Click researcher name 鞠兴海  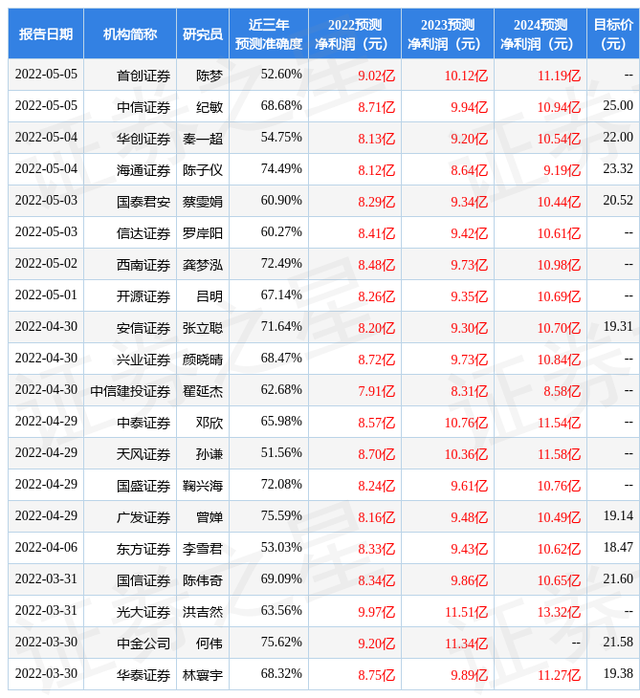pos(203,486)
